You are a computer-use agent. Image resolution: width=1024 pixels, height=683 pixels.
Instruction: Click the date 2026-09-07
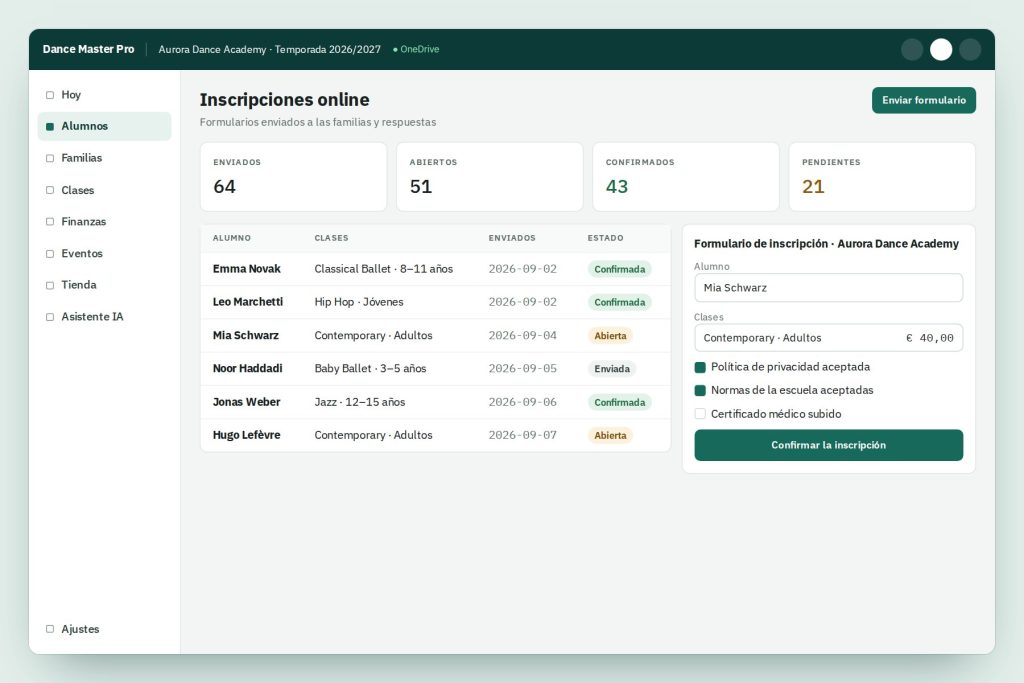(522, 436)
